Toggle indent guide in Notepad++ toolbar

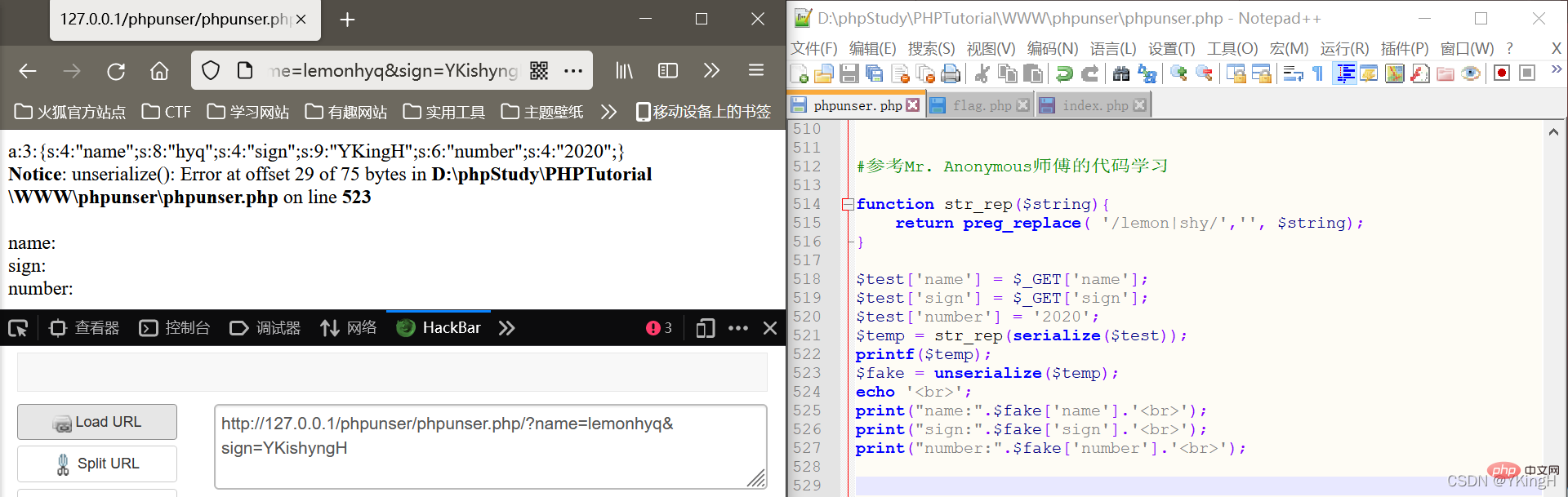tap(1344, 74)
